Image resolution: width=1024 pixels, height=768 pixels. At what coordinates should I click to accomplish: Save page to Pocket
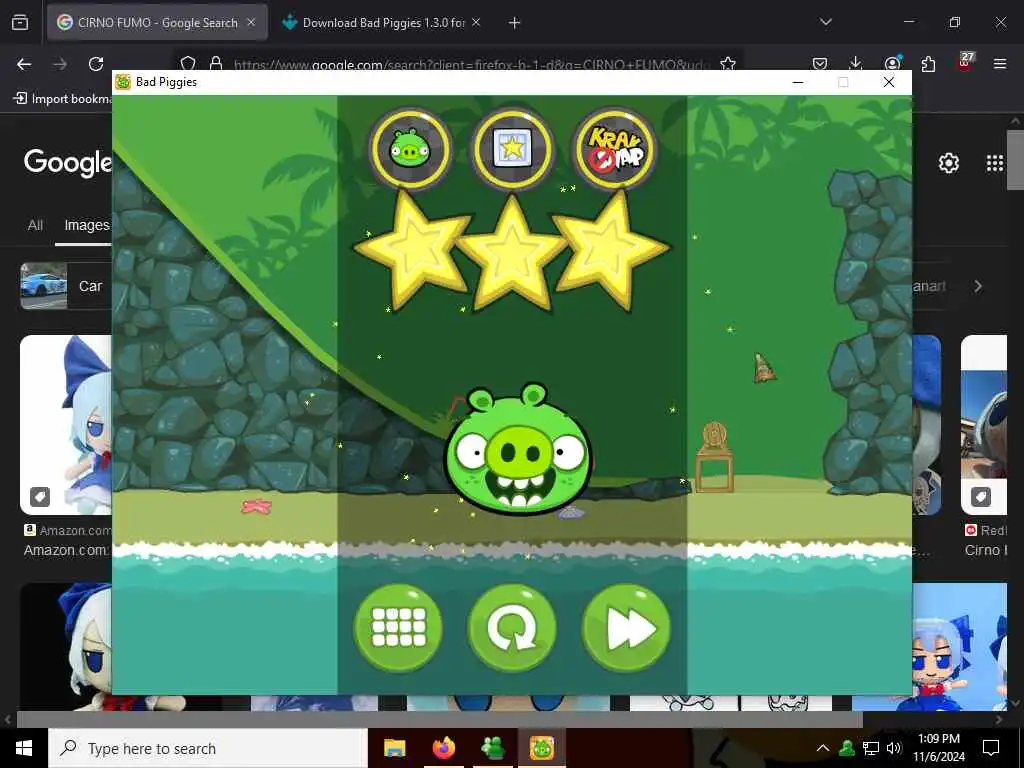pyautogui.click(x=820, y=64)
